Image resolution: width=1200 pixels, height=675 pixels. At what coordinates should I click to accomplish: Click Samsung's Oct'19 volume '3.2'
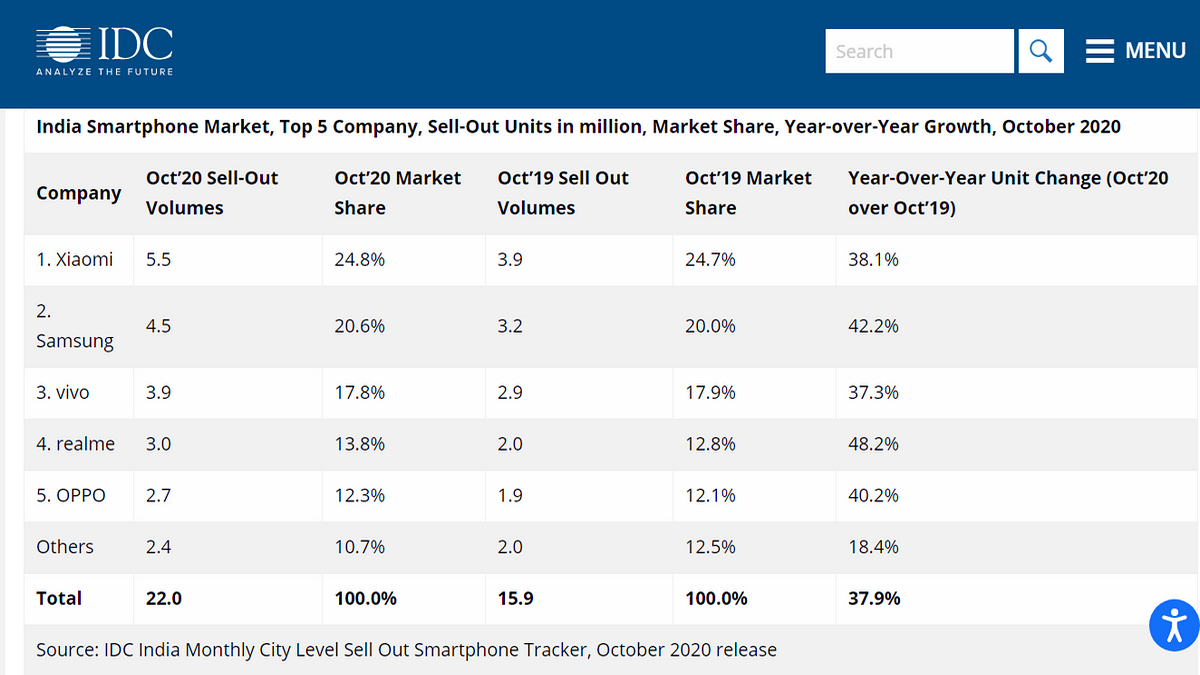(510, 326)
